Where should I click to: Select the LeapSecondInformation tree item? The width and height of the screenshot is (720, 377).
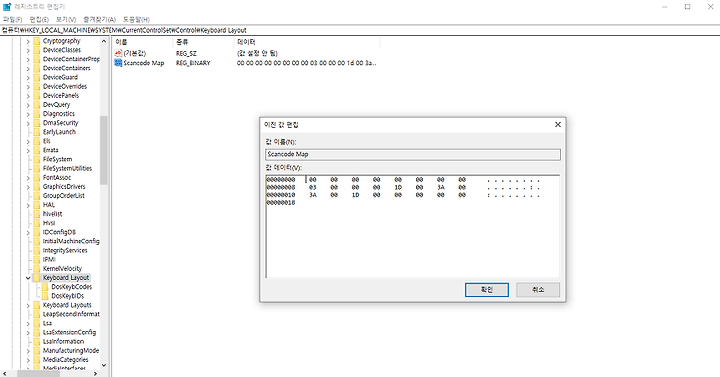tap(71, 314)
